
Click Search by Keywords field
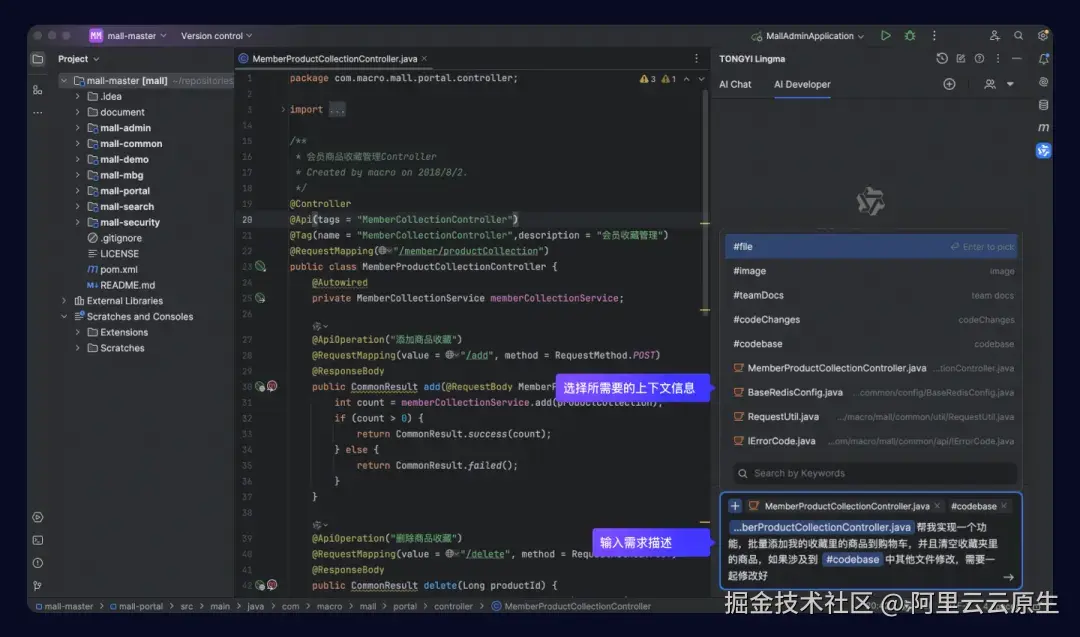(x=874, y=473)
